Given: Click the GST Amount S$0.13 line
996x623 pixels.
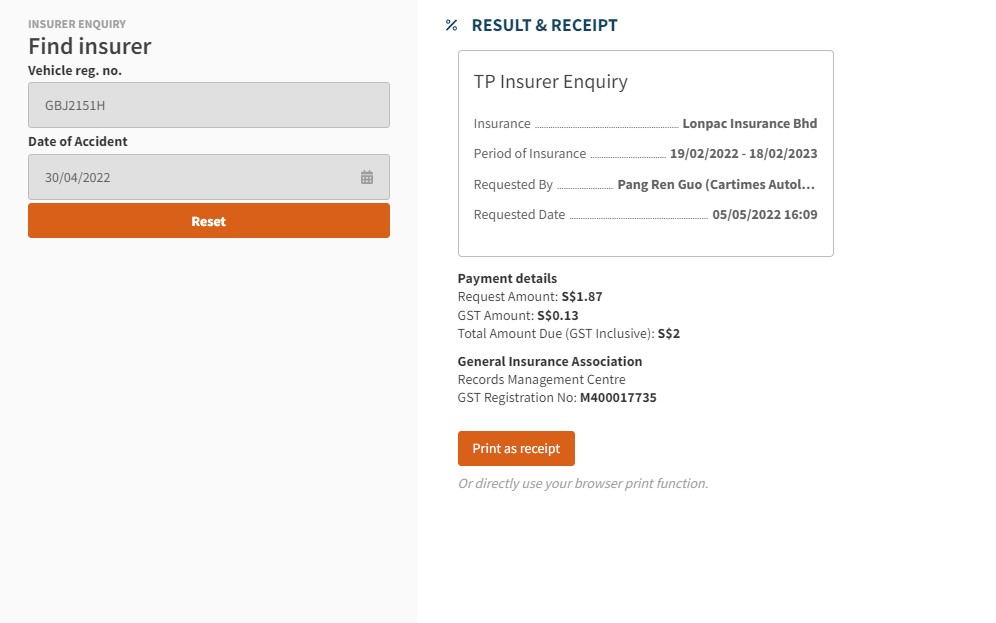Looking at the screenshot, I should [x=518, y=315].
